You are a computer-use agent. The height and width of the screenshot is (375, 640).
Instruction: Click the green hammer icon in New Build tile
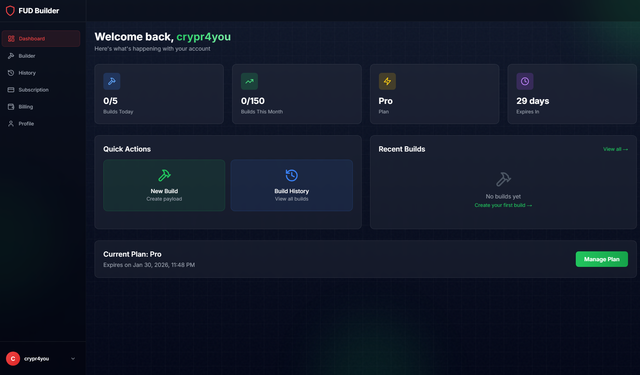click(x=164, y=175)
